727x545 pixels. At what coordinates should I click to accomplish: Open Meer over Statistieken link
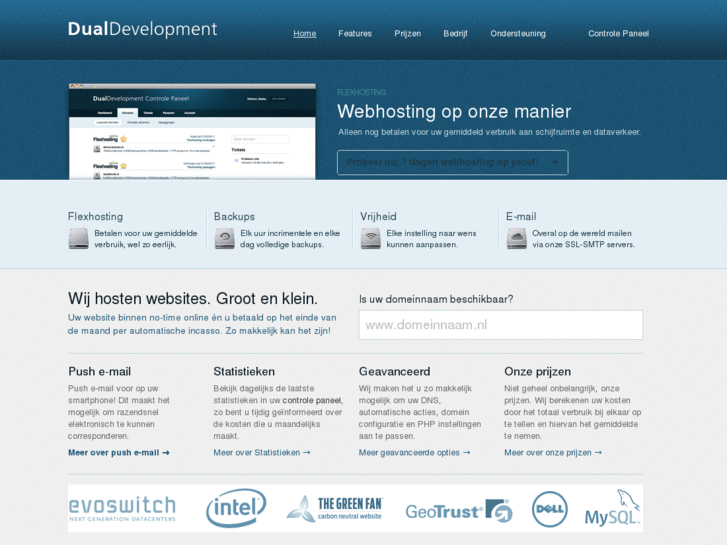click(x=261, y=453)
